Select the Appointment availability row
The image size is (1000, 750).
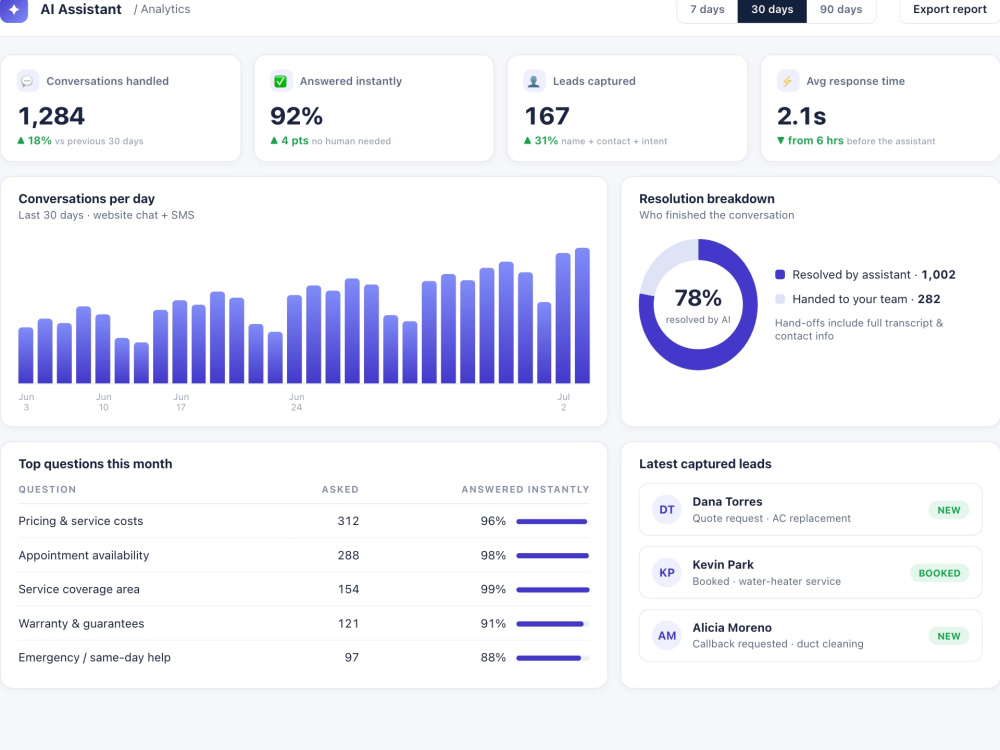coord(304,555)
